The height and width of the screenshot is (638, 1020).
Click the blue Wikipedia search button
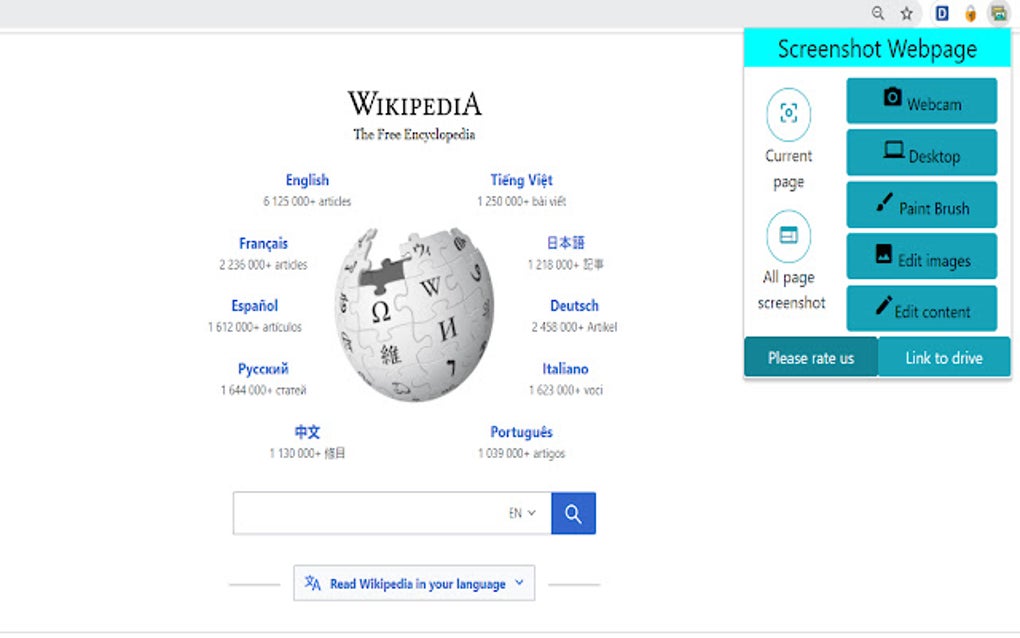coord(573,513)
